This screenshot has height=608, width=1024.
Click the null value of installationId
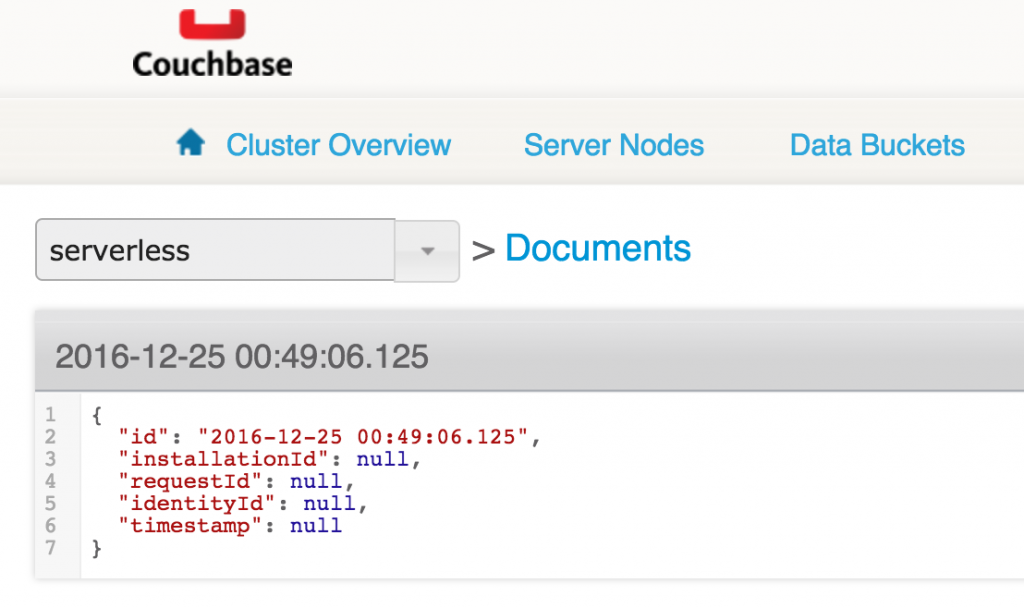(x=383, y=459)
